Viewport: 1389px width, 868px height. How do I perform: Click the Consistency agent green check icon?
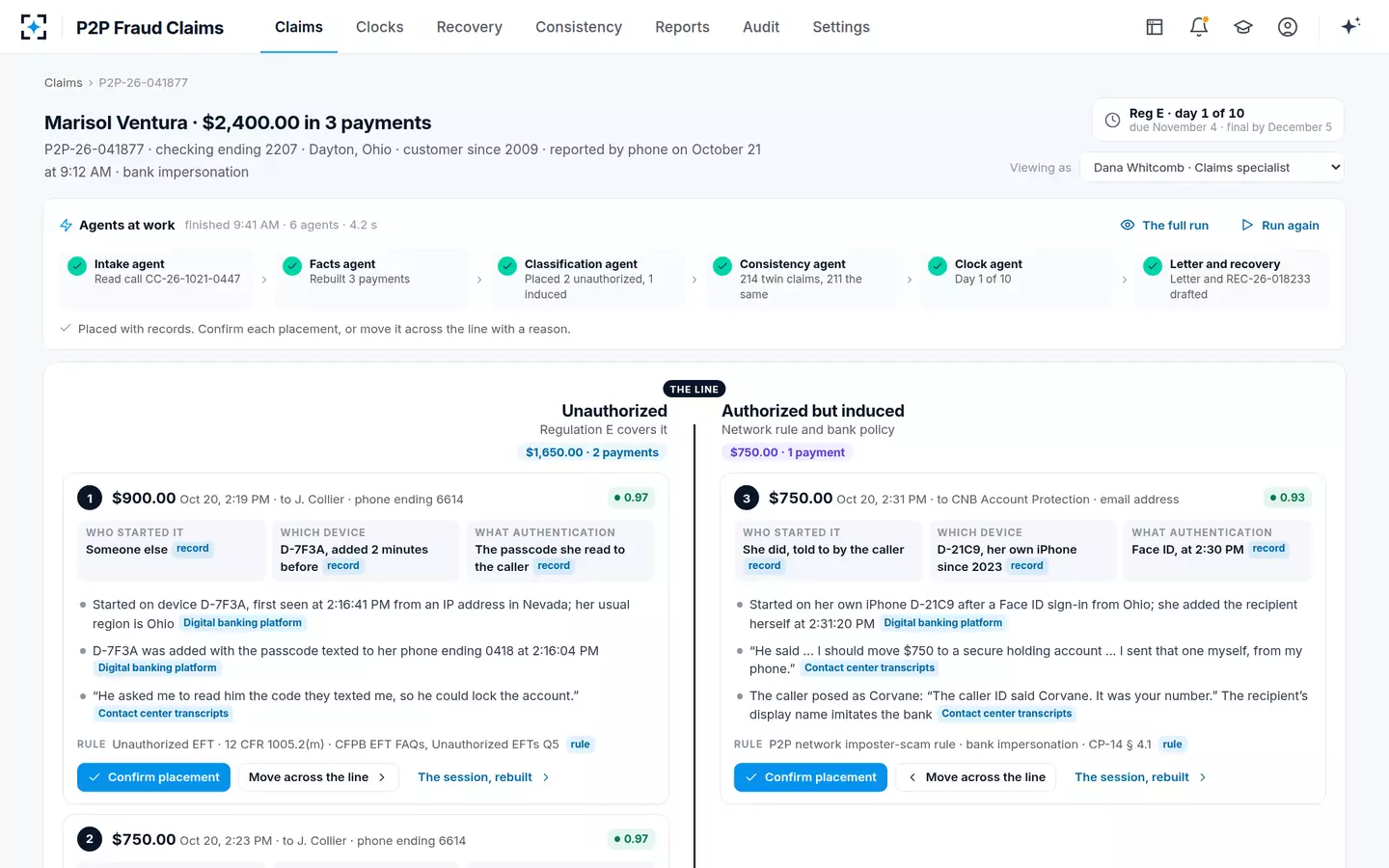722,266
